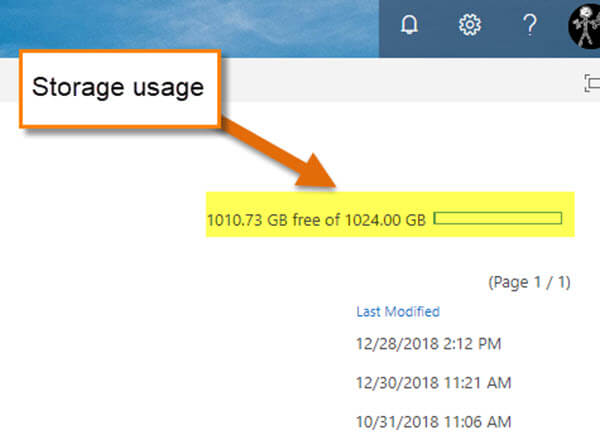The image size is (600, 440).
Task: Open the stick-figure profile avatar
Action: (584, 26)
